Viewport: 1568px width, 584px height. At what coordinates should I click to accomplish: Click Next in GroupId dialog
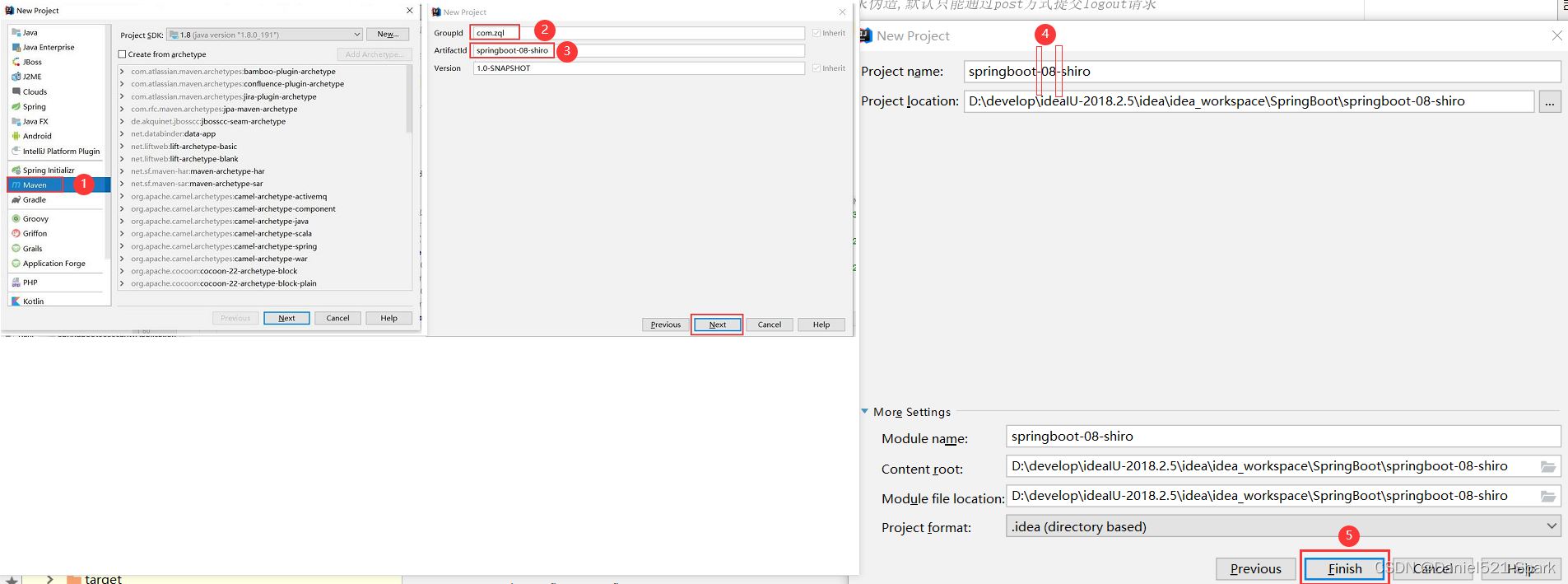click(718, 325)
